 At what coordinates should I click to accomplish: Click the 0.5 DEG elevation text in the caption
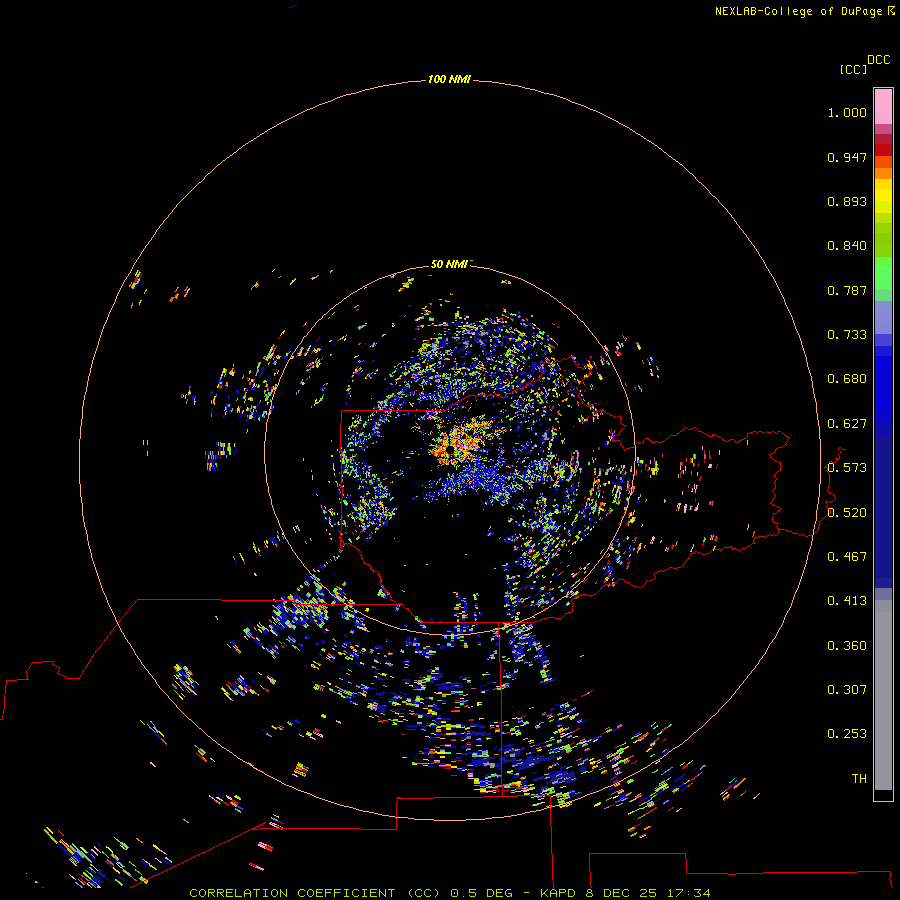point(481,893)
